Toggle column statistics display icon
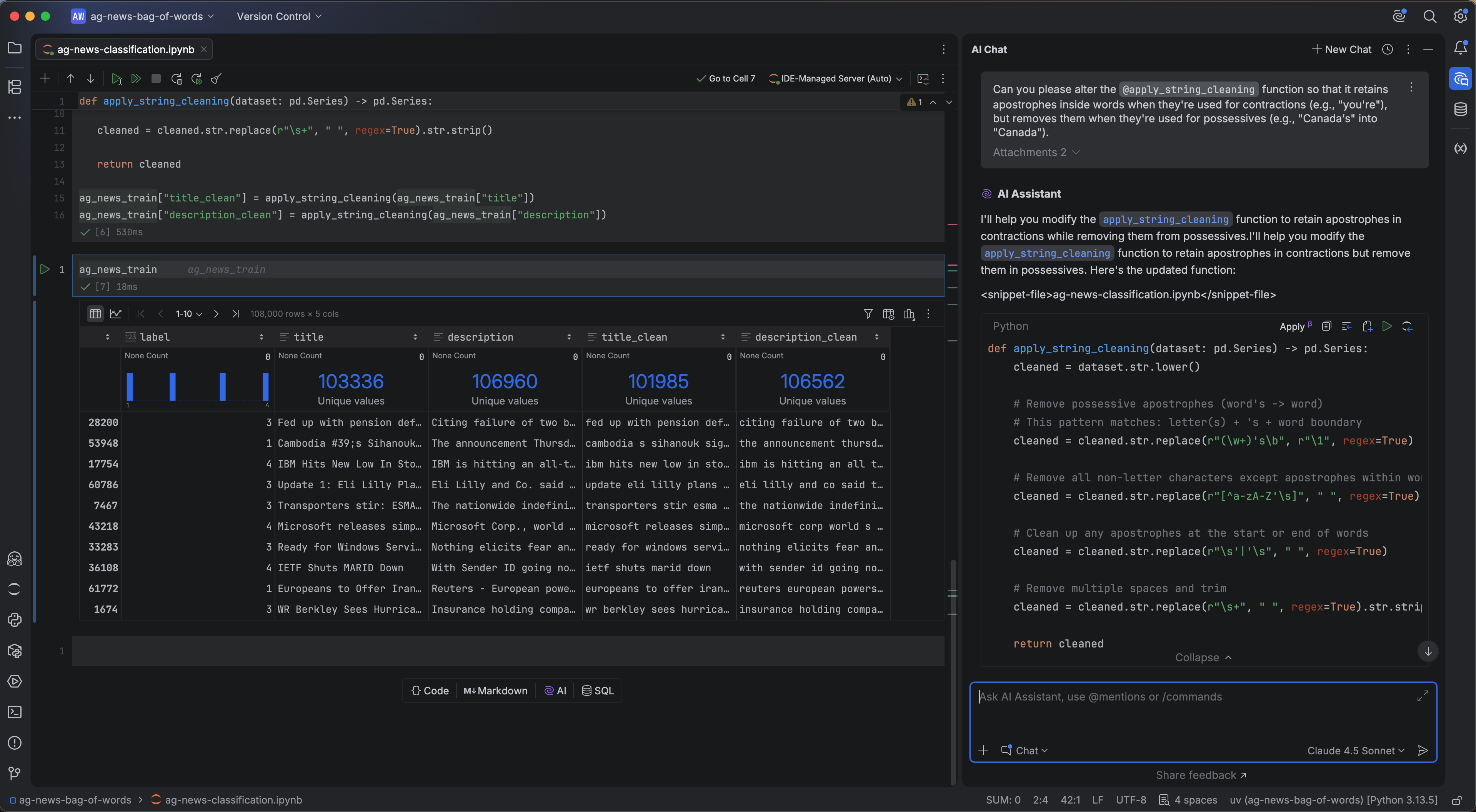Viewport: 1476px width, 812px height. [909, 314]
